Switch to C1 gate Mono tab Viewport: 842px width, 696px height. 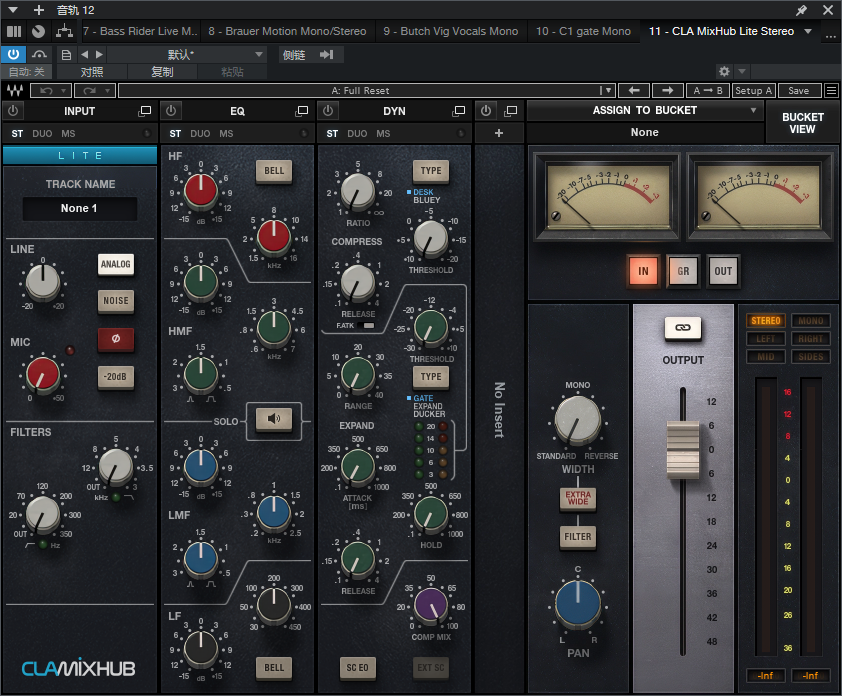coord(583,31)
